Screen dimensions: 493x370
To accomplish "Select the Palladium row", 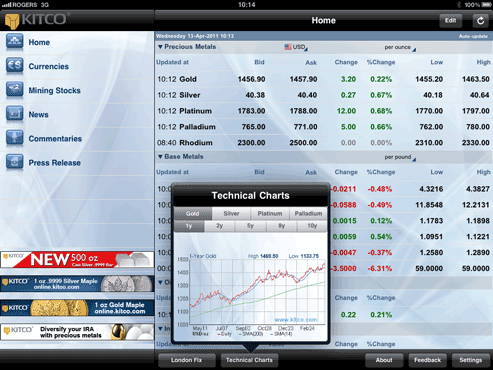I will tap(324, 127).
